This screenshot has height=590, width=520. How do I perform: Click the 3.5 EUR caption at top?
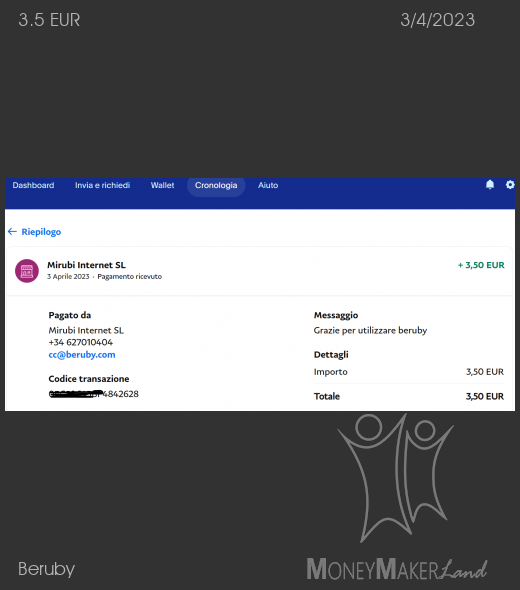pos(49,20)
